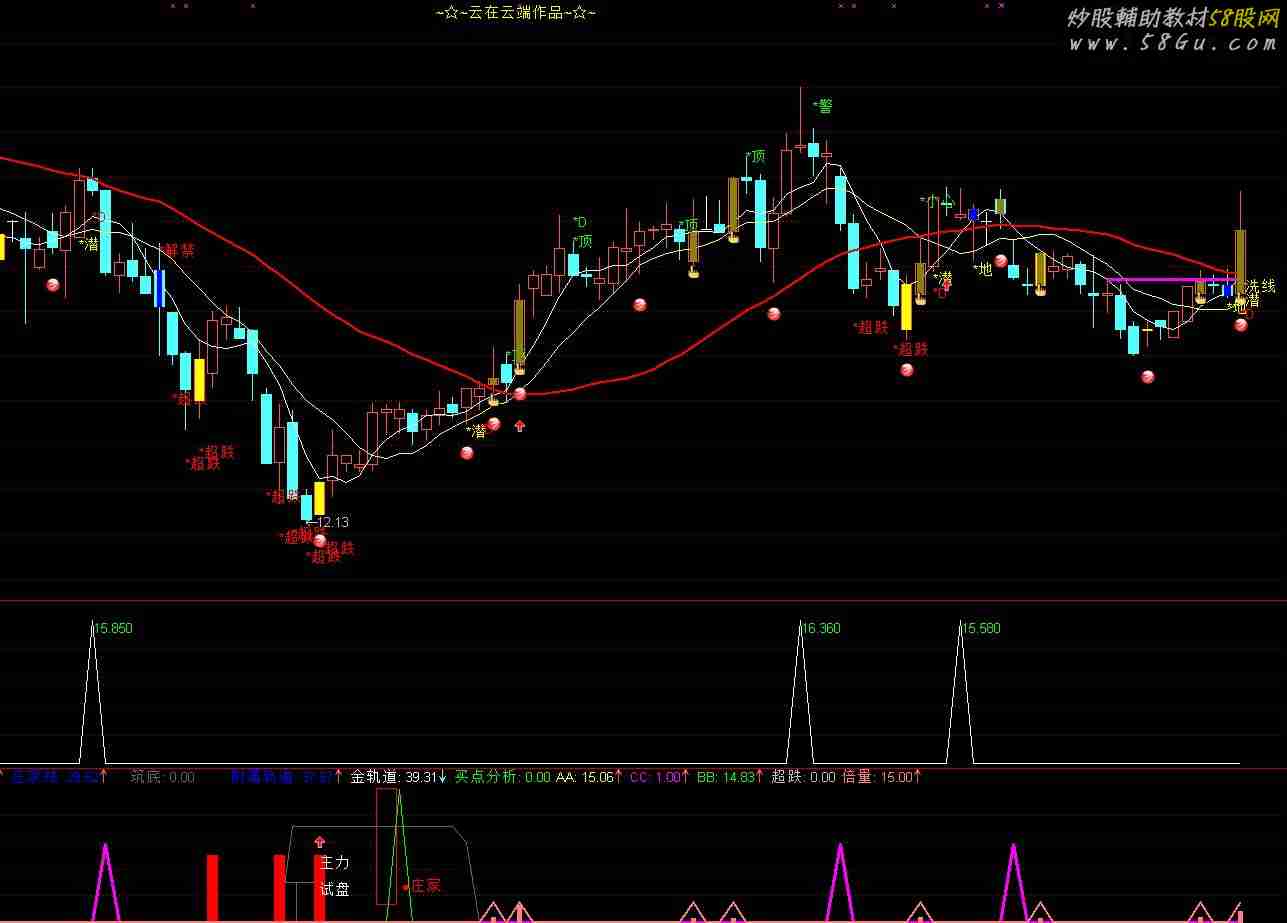The image size is (1287, 923).
Task: Click the red 解禁 label on the chart
Action: pos(181,250)
